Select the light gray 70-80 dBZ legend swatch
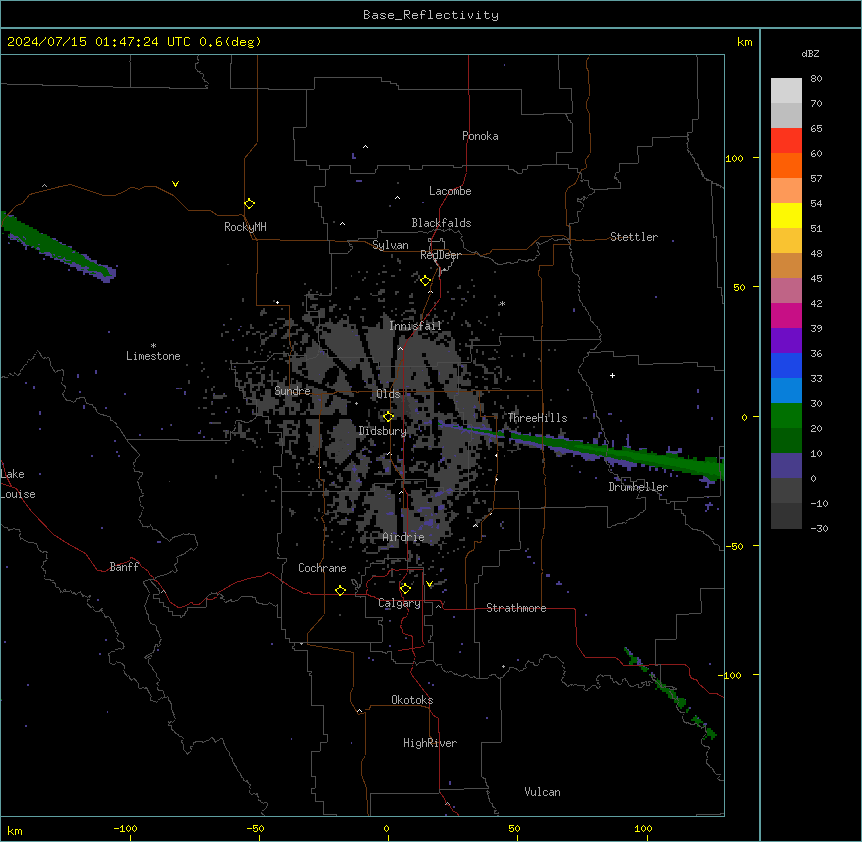This screenshot has width=862, height=842. tap(786, 91)
